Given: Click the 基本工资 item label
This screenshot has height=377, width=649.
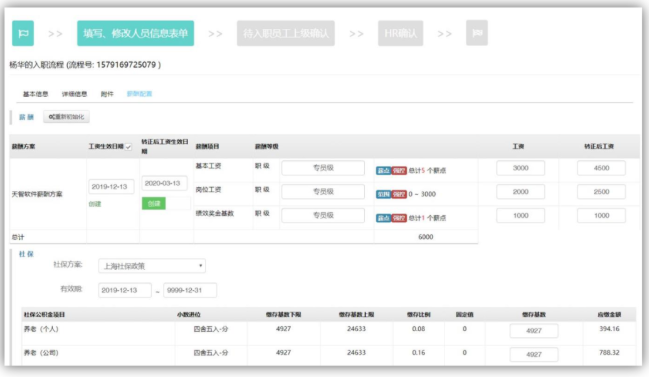Looking at the screenshot, I should click(208, 166).
